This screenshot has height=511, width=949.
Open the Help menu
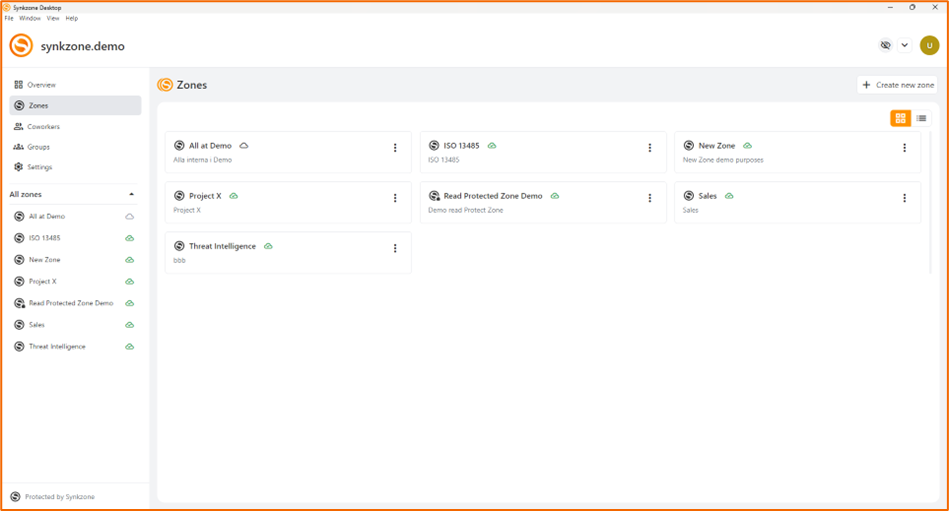click(72, 18)
